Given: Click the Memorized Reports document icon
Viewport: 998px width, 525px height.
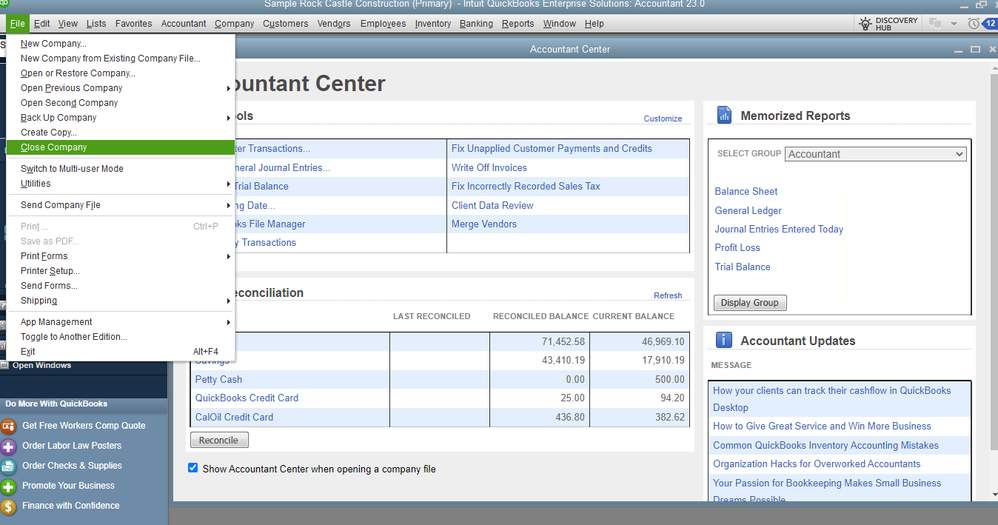Looking at the screenshot, I should [x=724, y=116].
